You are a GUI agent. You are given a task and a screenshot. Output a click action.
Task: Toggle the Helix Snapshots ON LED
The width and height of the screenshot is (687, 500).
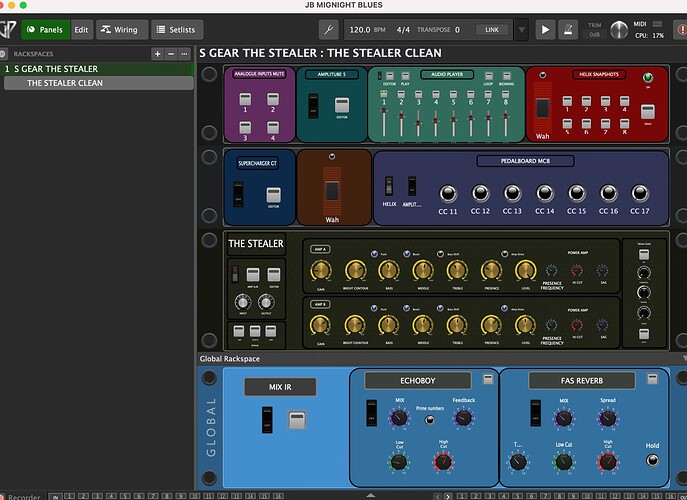(648, 78)
